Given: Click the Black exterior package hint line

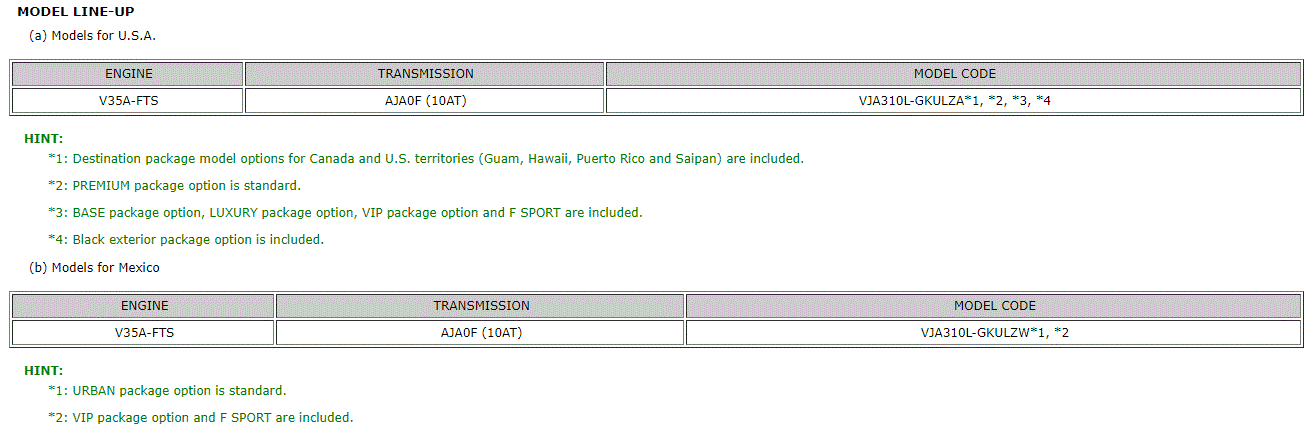Looking at the screenshot, I should (186, 239).
